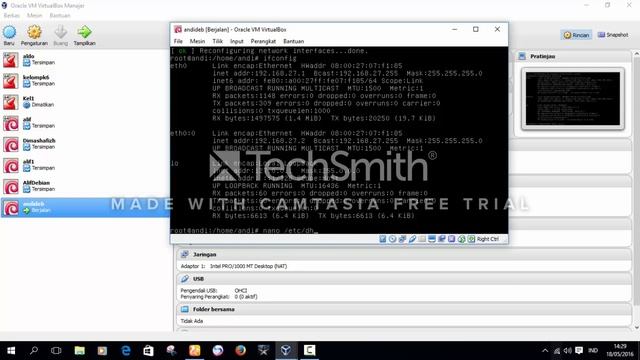Image resolution: width=640 pixels, height=360 pixels.
Task: Click inside the andideb terminal screen
Action: pyautogui.click(x=339, y=140)
